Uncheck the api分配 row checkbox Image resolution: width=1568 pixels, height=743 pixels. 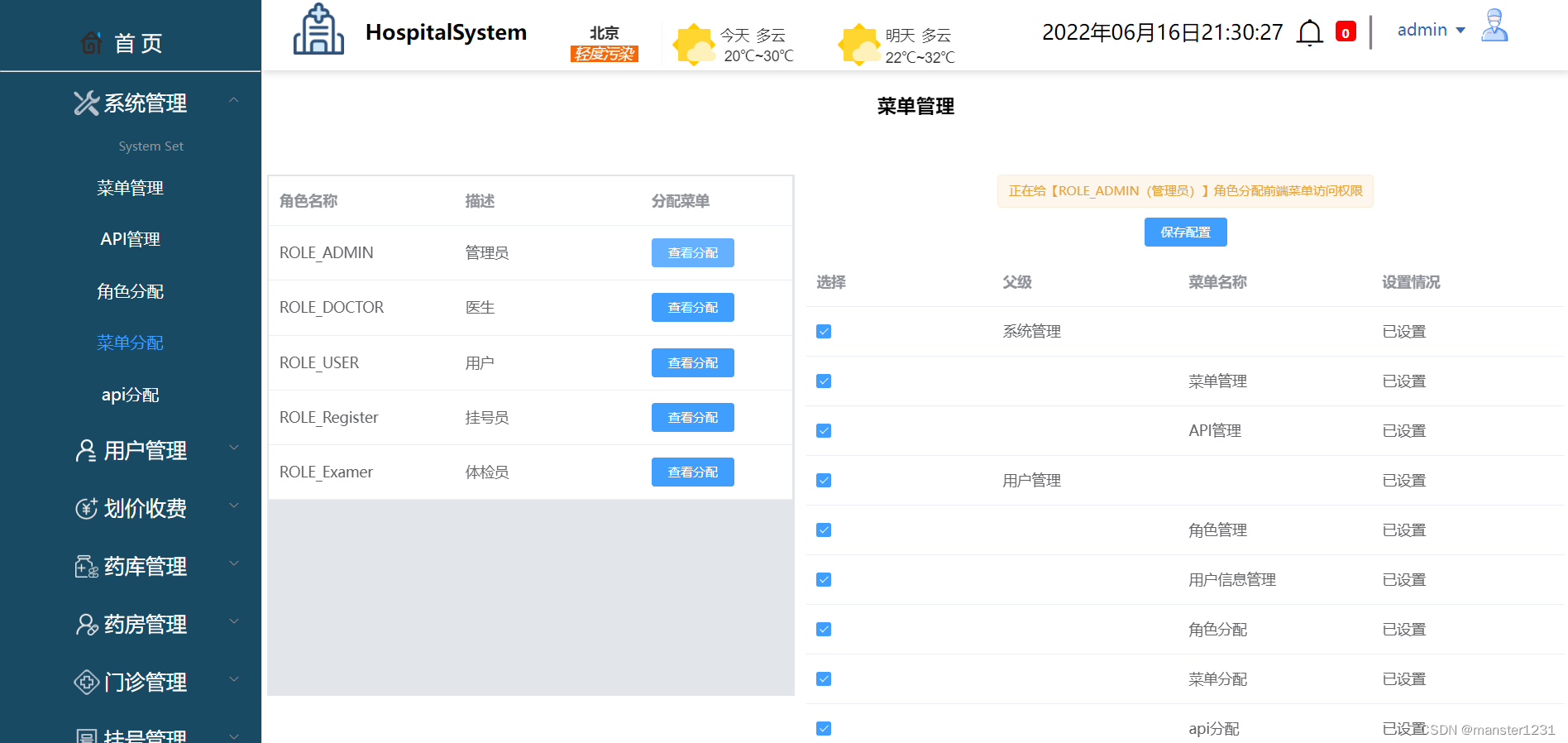coord(824,729)
